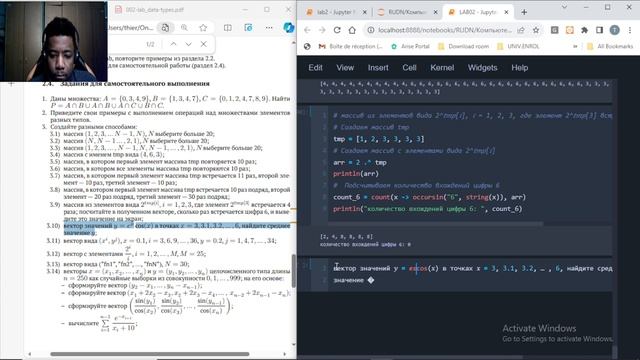The height and width of the screenshot is (360, 640).
Task: Open Jupyter Help menu
Action: pos(520,68)
